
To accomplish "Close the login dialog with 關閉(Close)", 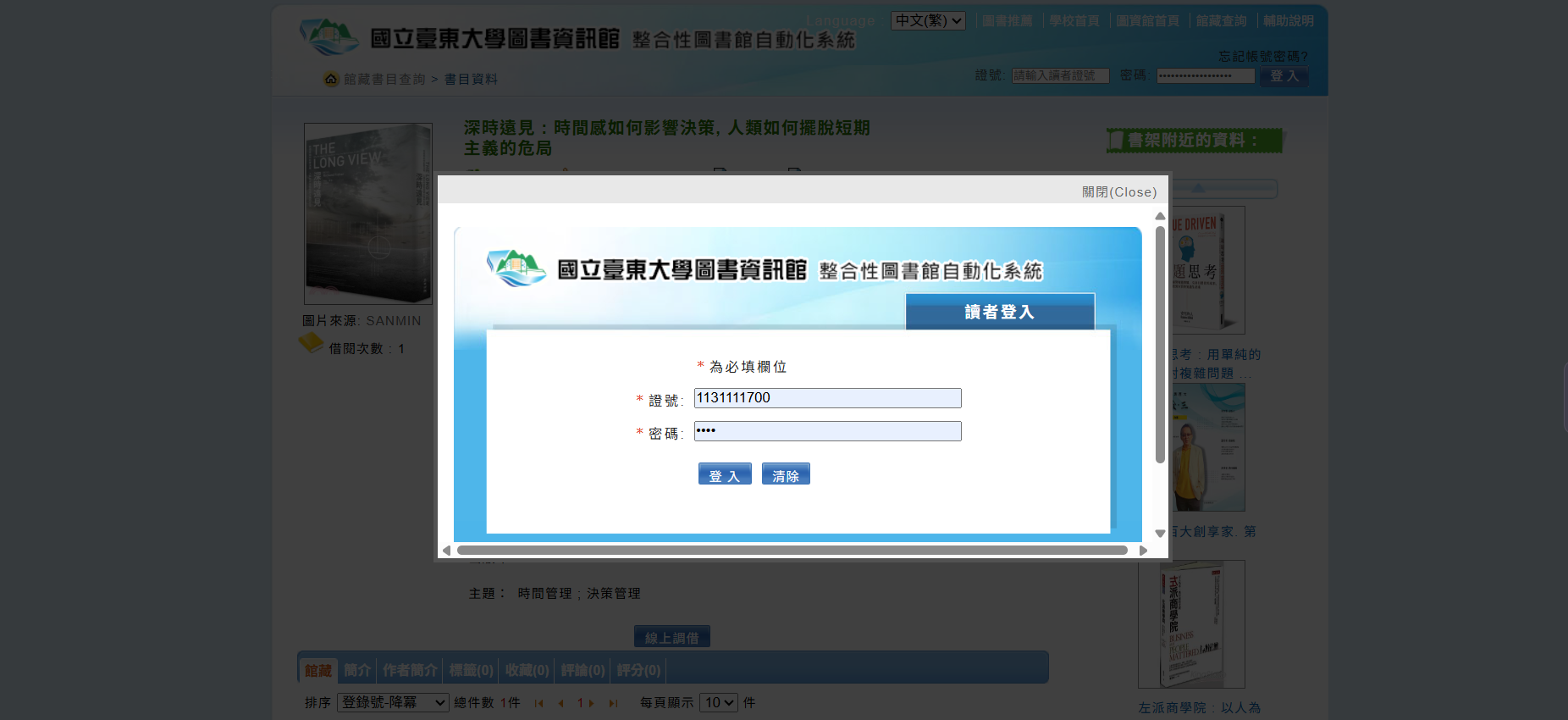I will 1119,192.
